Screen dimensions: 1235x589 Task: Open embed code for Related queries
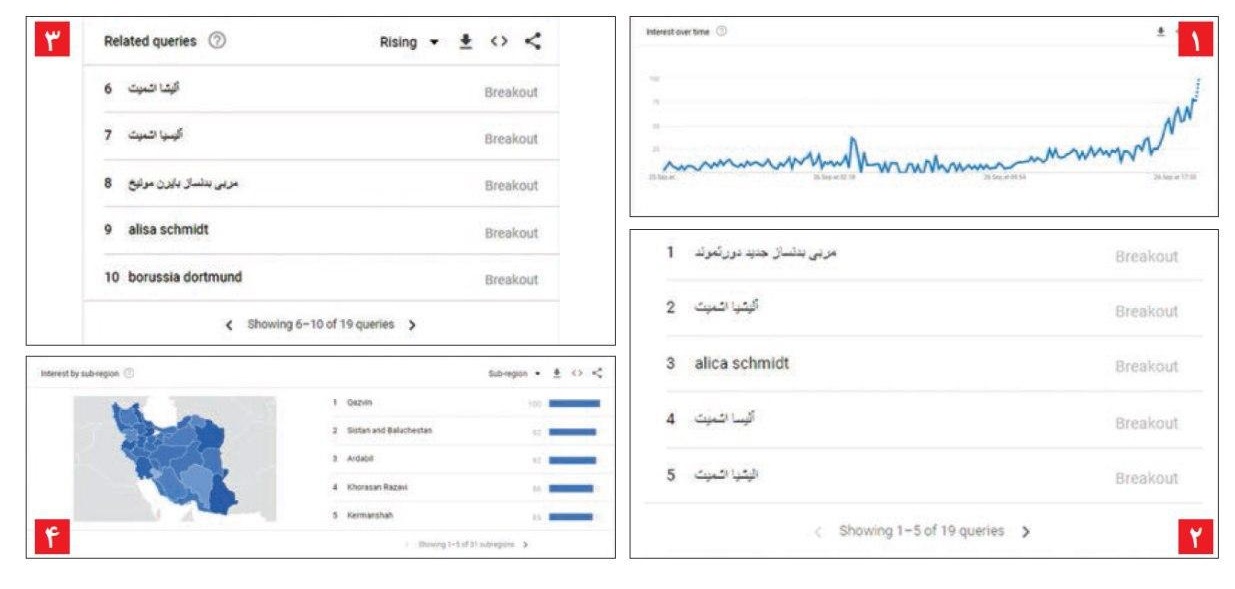(x=499, y=41)
